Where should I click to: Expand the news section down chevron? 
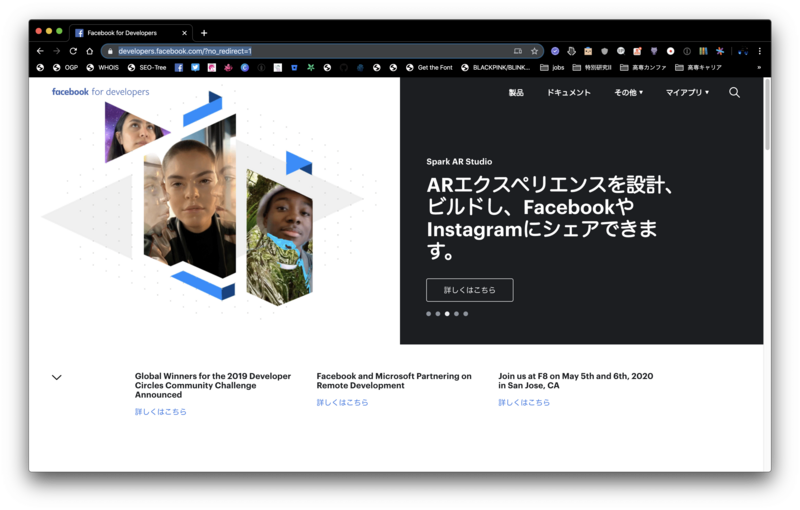57,377
